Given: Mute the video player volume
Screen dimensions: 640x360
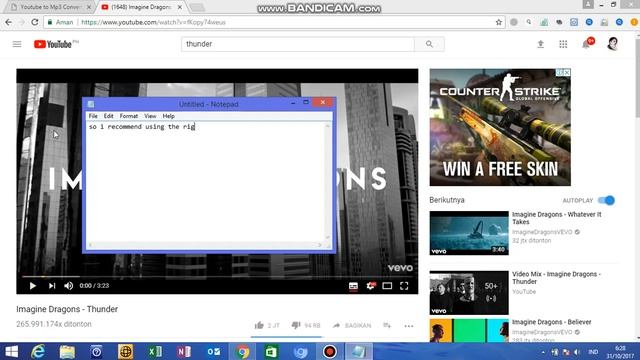Looking at the screenshot, I should (x=69, y=286).
